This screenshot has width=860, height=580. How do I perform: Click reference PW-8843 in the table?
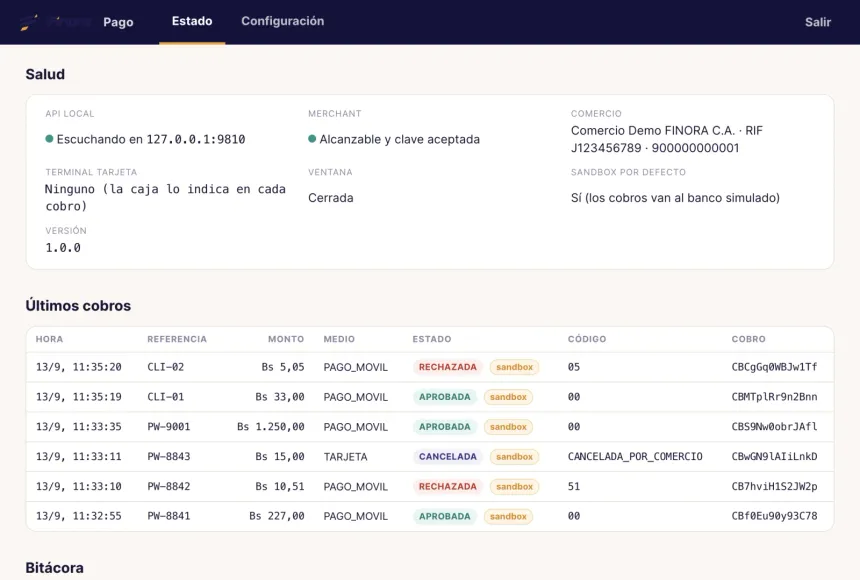pos(169,457)
